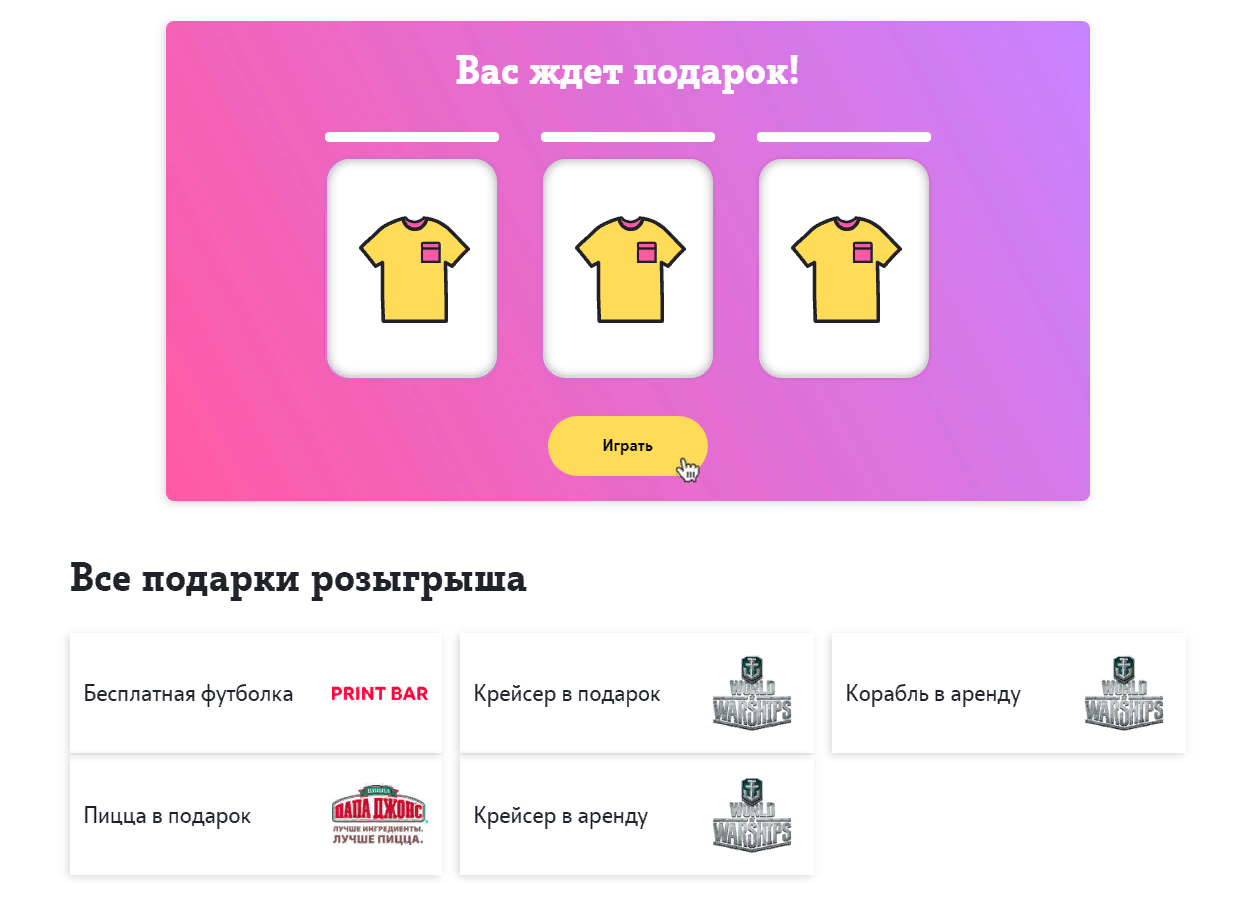The width and height of the screenshot is (1237, 921).
Task: Open the Бесплатная футболка gift card
Action: [256, 693]
